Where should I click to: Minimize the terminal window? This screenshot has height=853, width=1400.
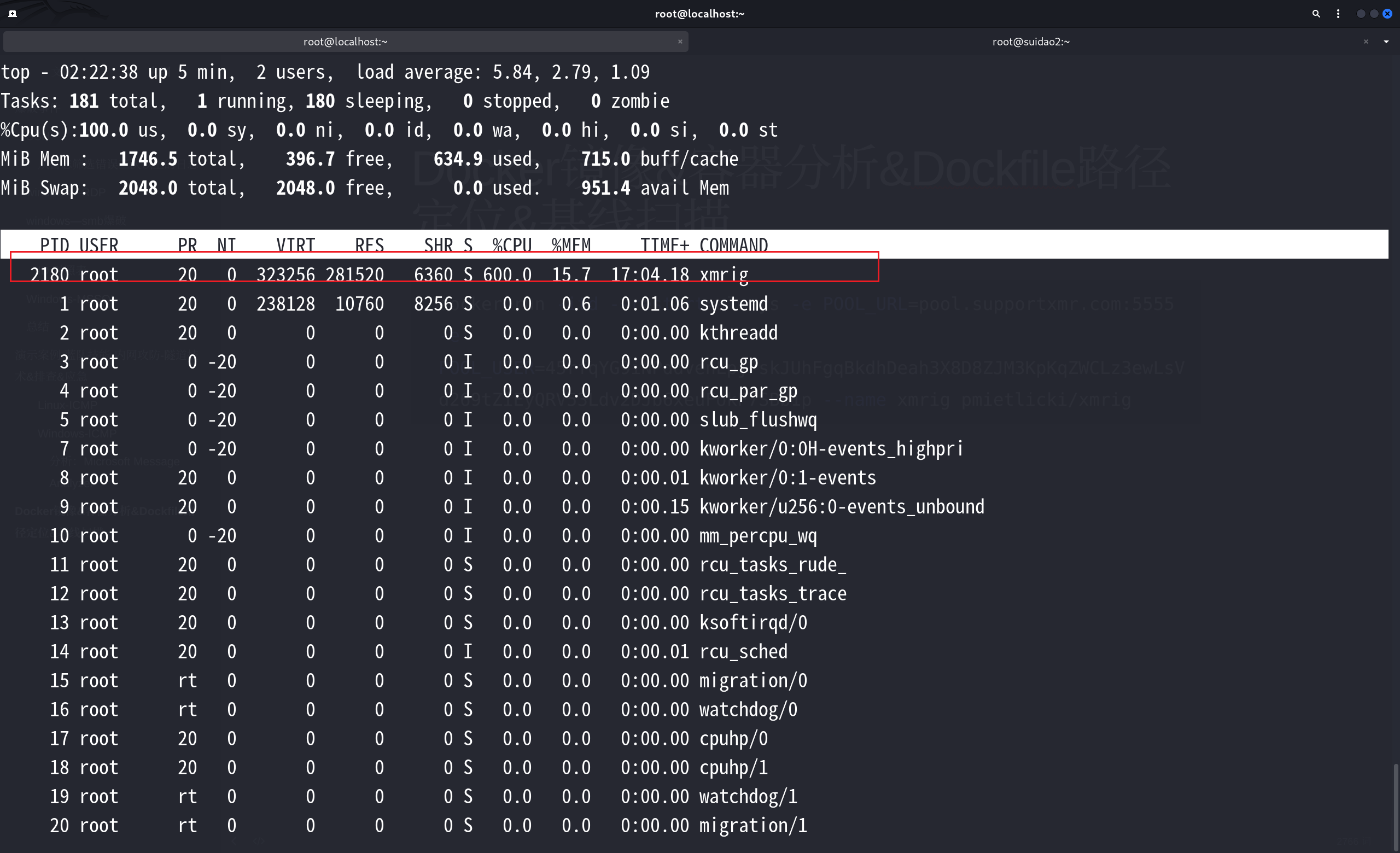pyautogui.click(x=1360, y=14)
